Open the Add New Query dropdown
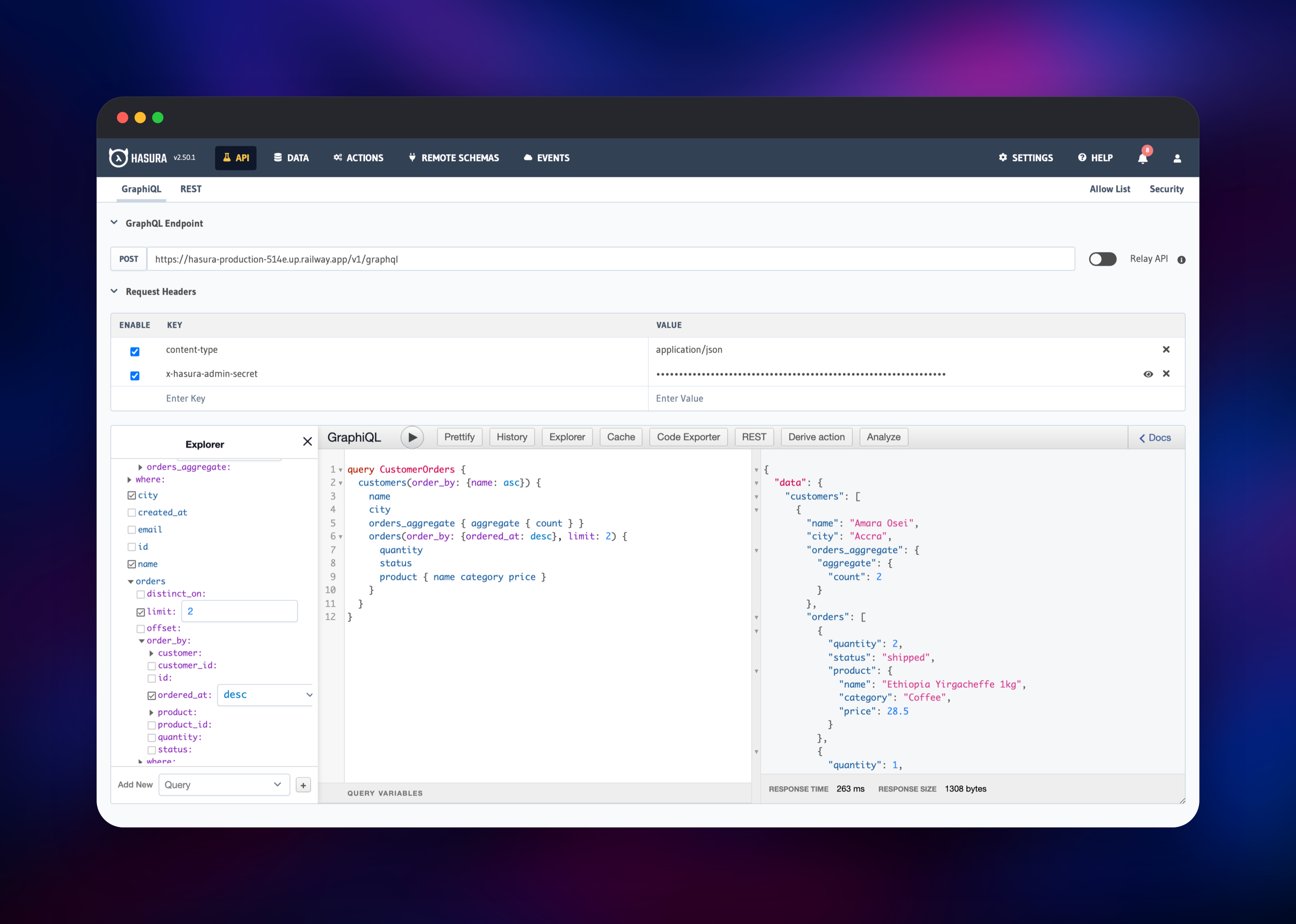 tap(224, 785)
